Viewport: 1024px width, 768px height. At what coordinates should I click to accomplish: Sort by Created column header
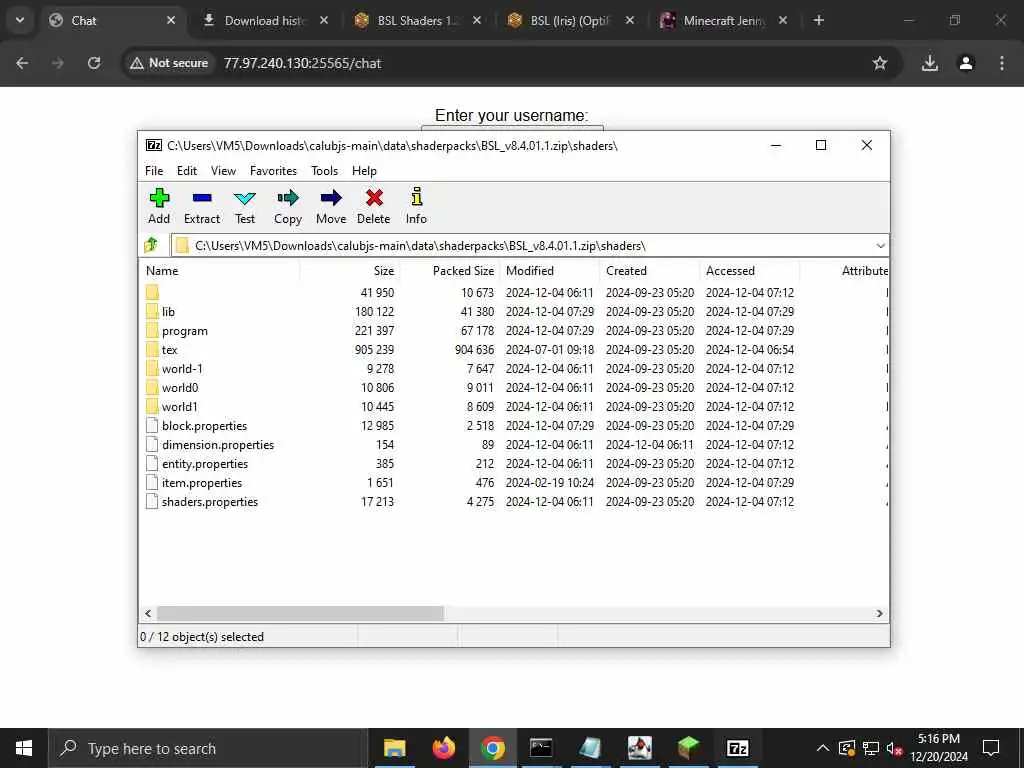[650, 270]
